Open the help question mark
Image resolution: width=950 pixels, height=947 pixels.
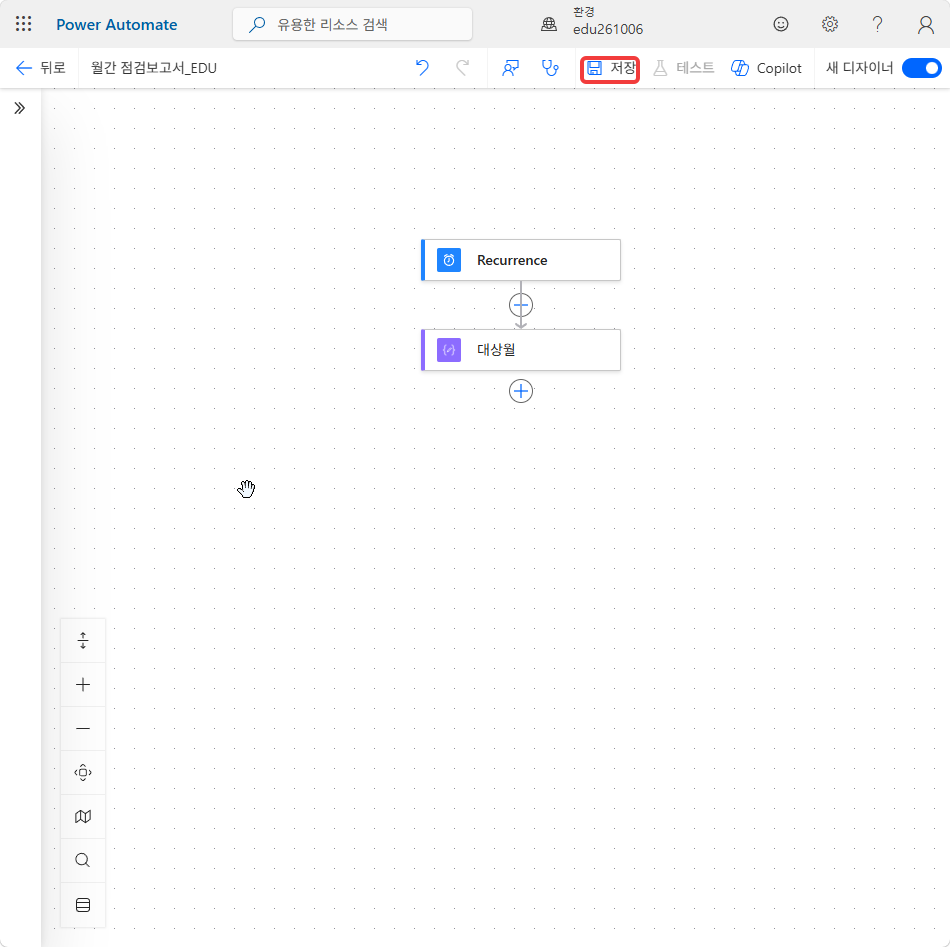(x=877, y=24)
